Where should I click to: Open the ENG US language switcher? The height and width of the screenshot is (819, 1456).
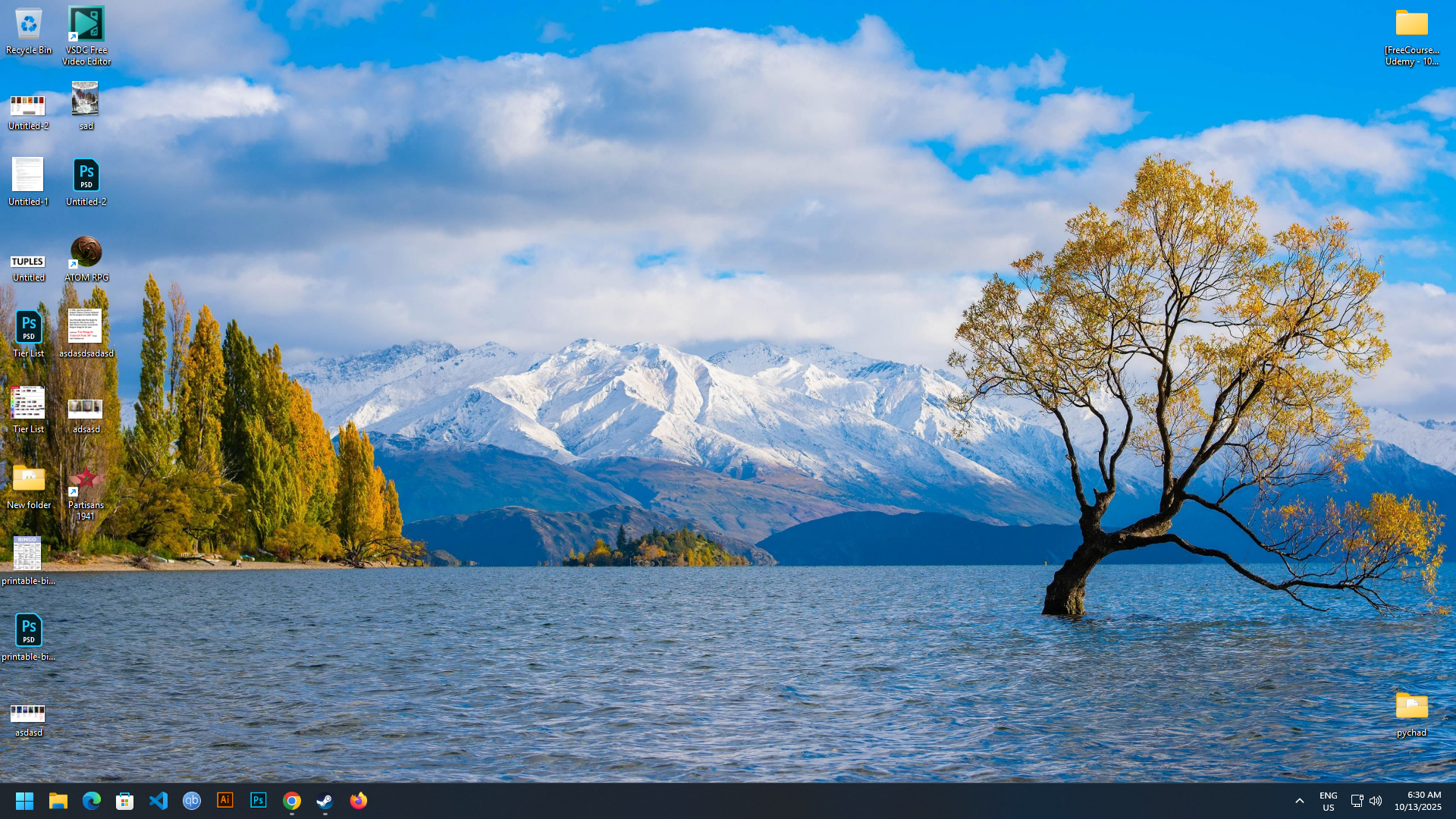1328,801
